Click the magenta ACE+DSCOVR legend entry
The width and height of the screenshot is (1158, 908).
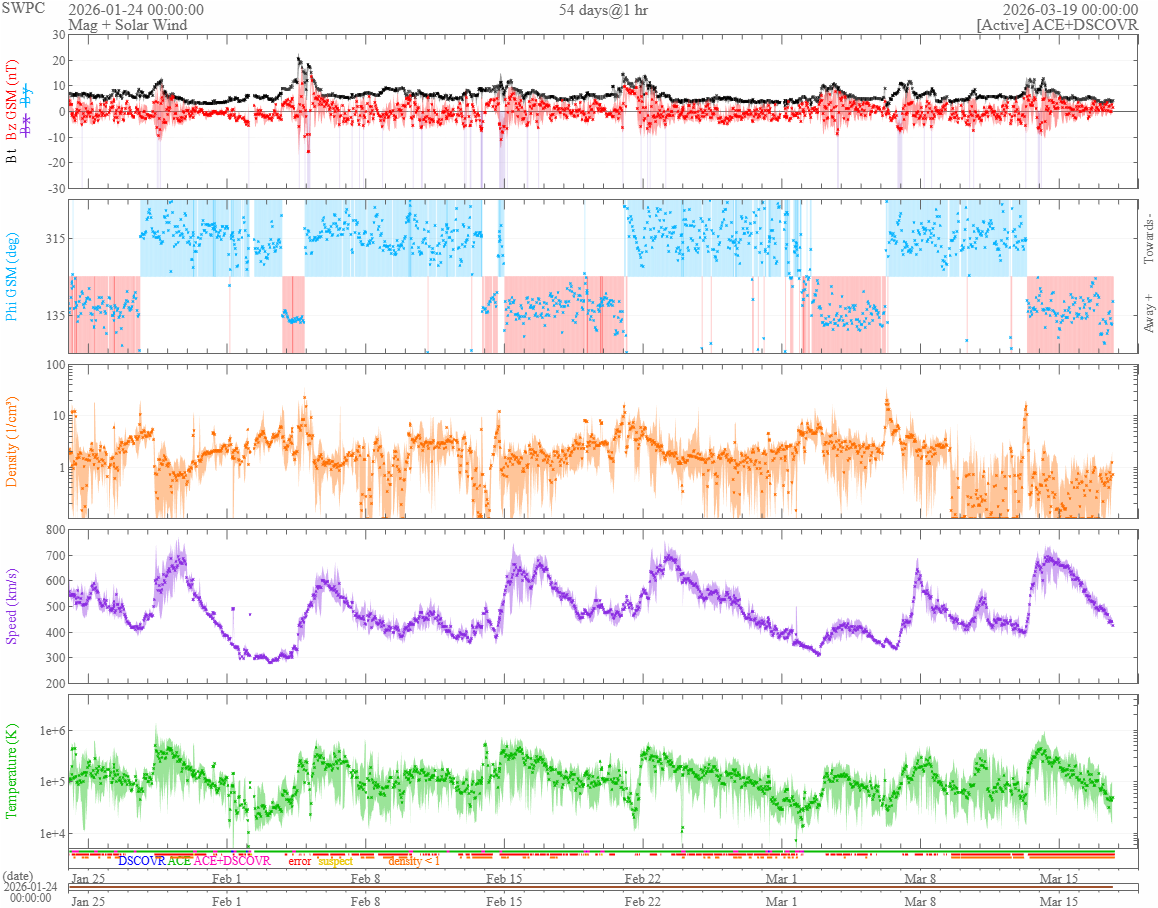[232, 861]
